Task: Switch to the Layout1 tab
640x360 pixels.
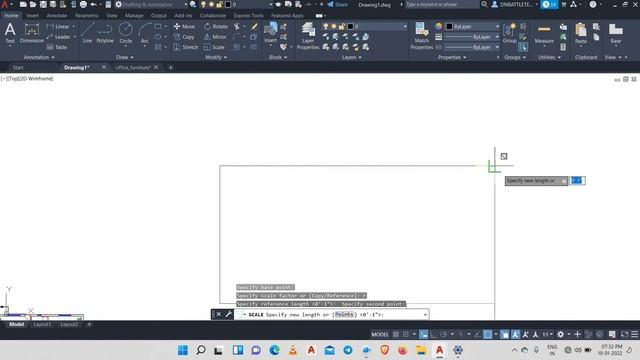Action: tap(42, 324)
